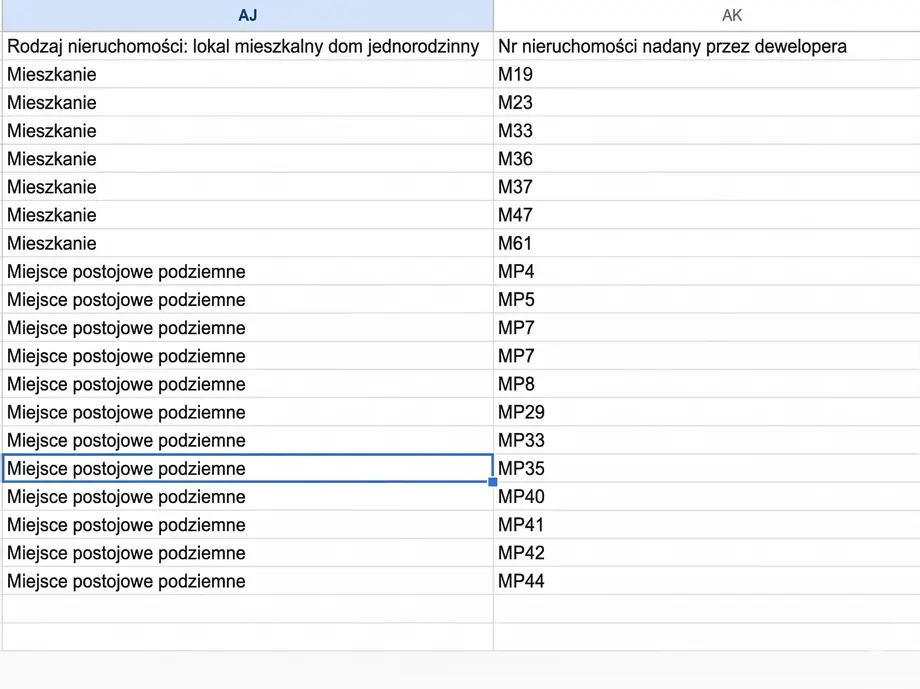Select cell containing M61
The image size is (920, 689).
706,243
